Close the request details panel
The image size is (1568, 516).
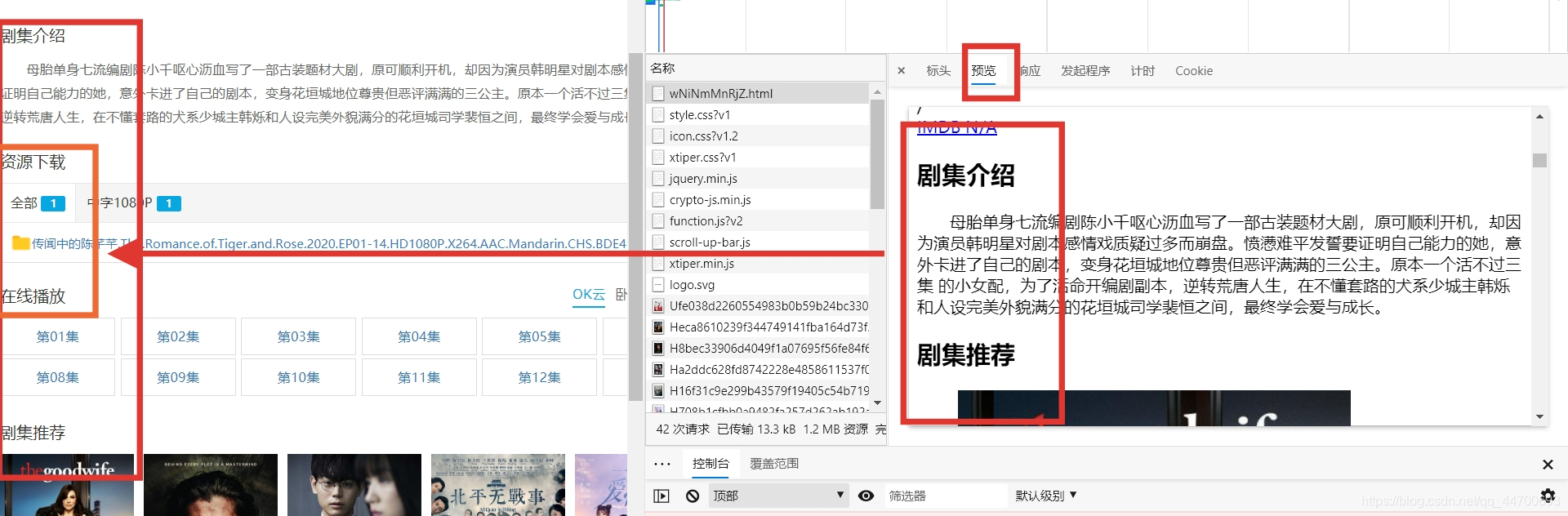point(901,71)
